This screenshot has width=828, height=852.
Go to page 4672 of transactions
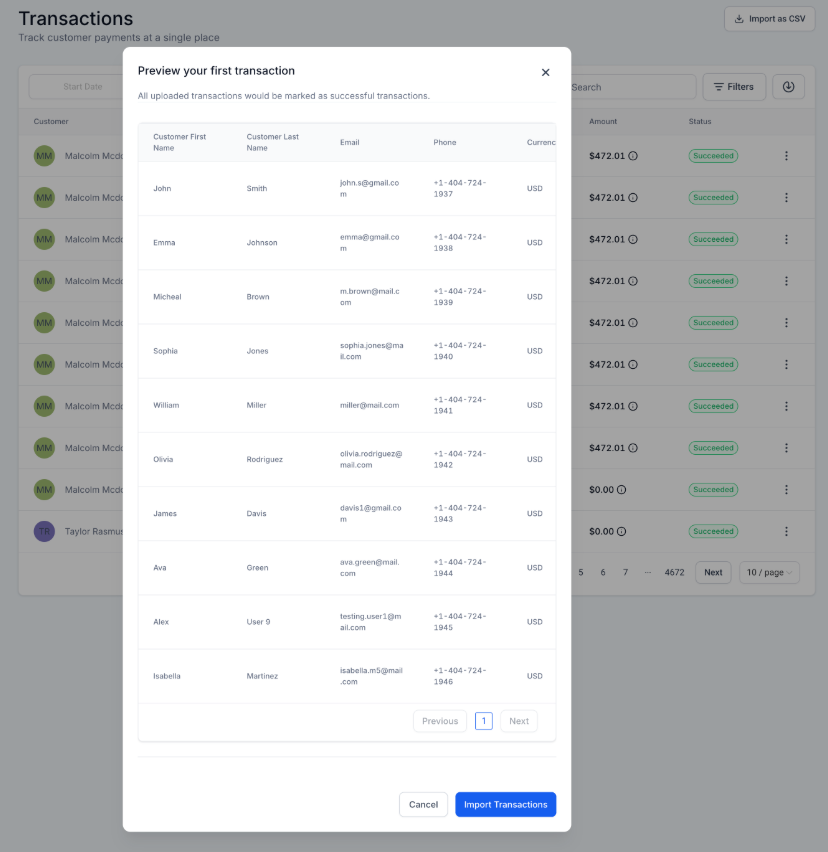pos(674,573)
